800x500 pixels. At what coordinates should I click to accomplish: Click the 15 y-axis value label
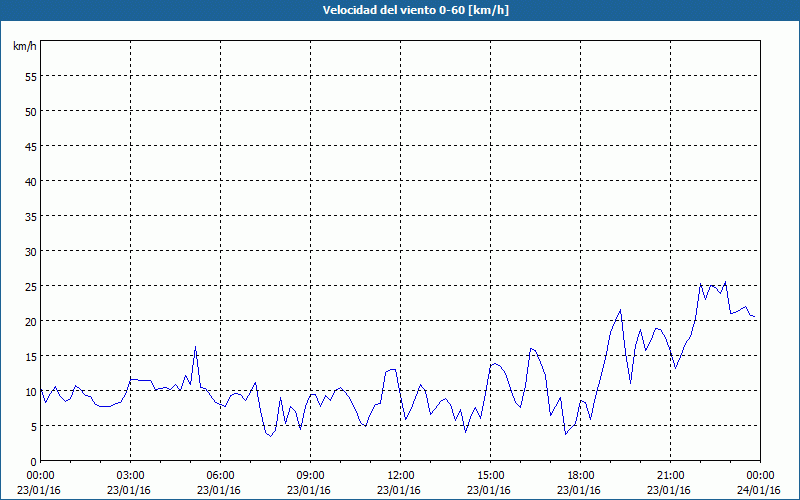(31, 357)
